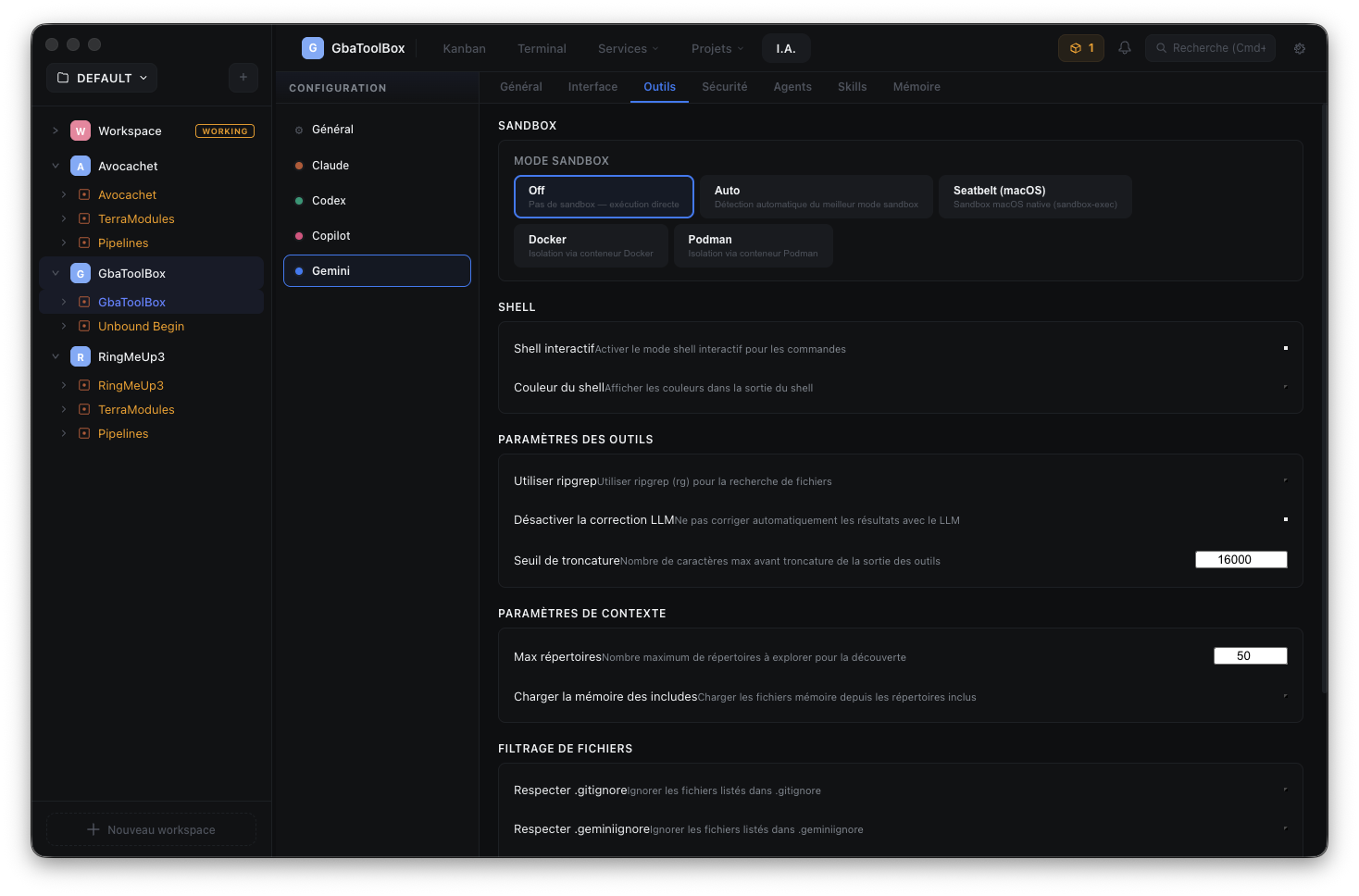Image resolution: width=1359 pixels, height=896 pixels.
Task: Click the GbaToolBox logo in the header
Action: [x=313, y=48]
